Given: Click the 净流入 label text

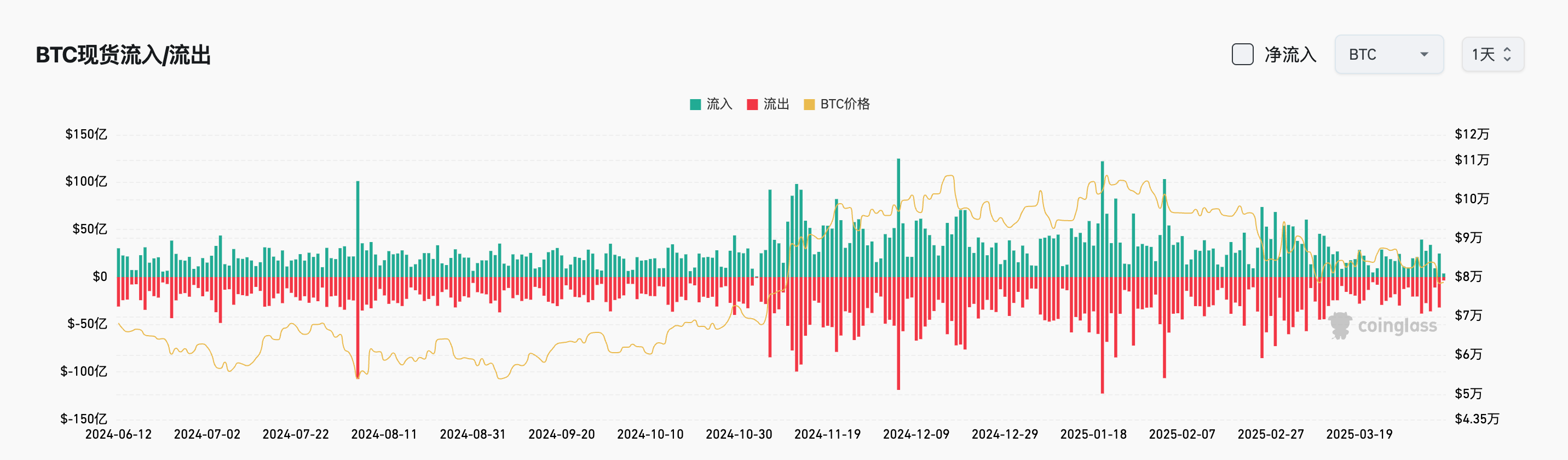Looking at the screenshot, I should pos(1290,55).
